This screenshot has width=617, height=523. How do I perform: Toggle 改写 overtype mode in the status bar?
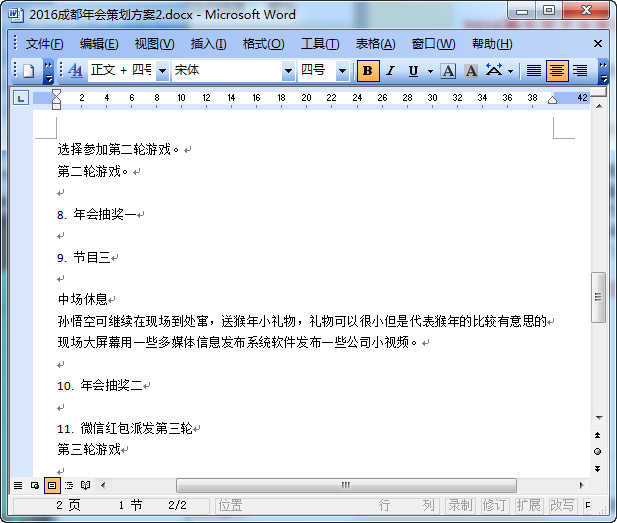point(562,505)
